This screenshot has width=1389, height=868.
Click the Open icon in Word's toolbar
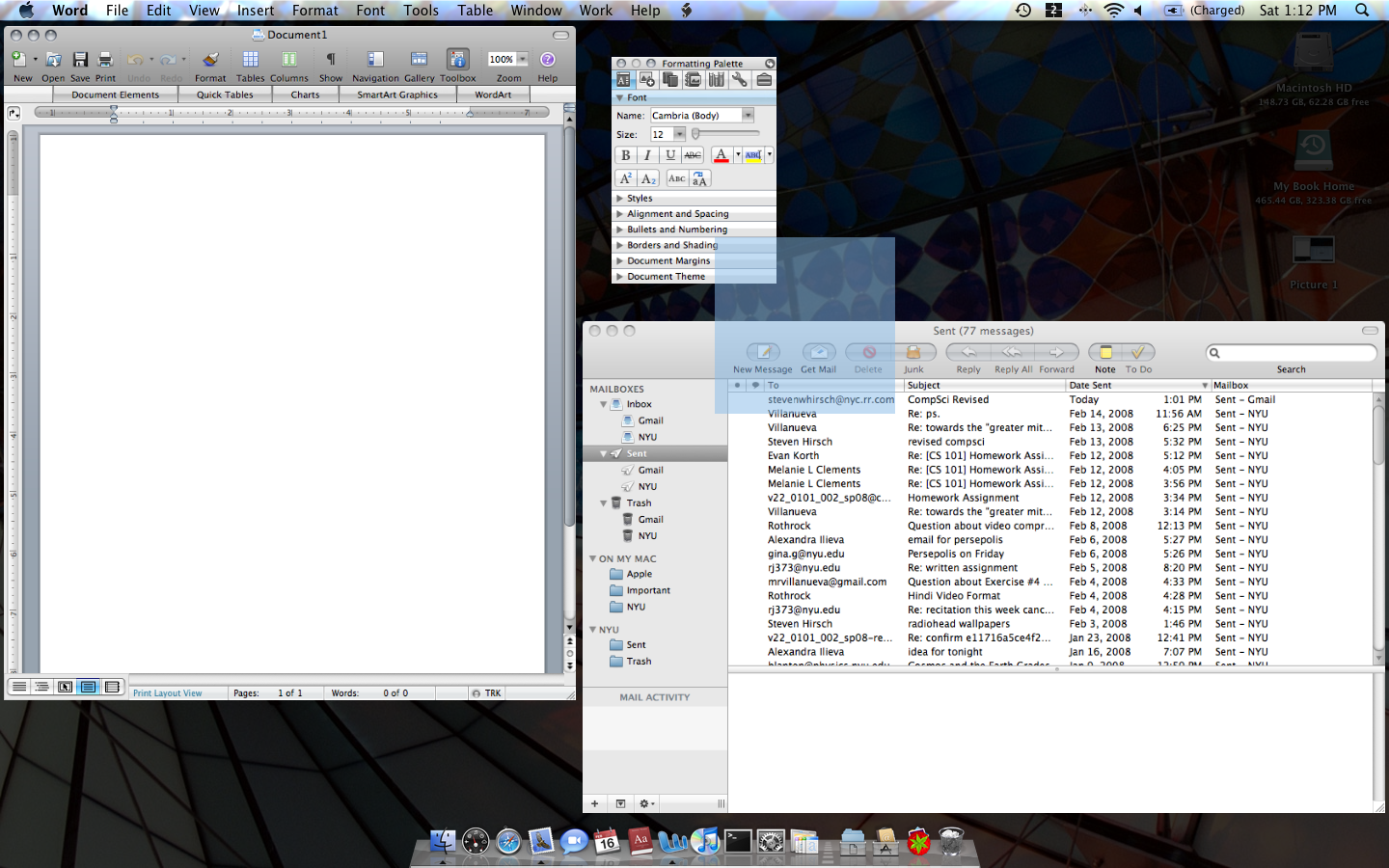53,60
